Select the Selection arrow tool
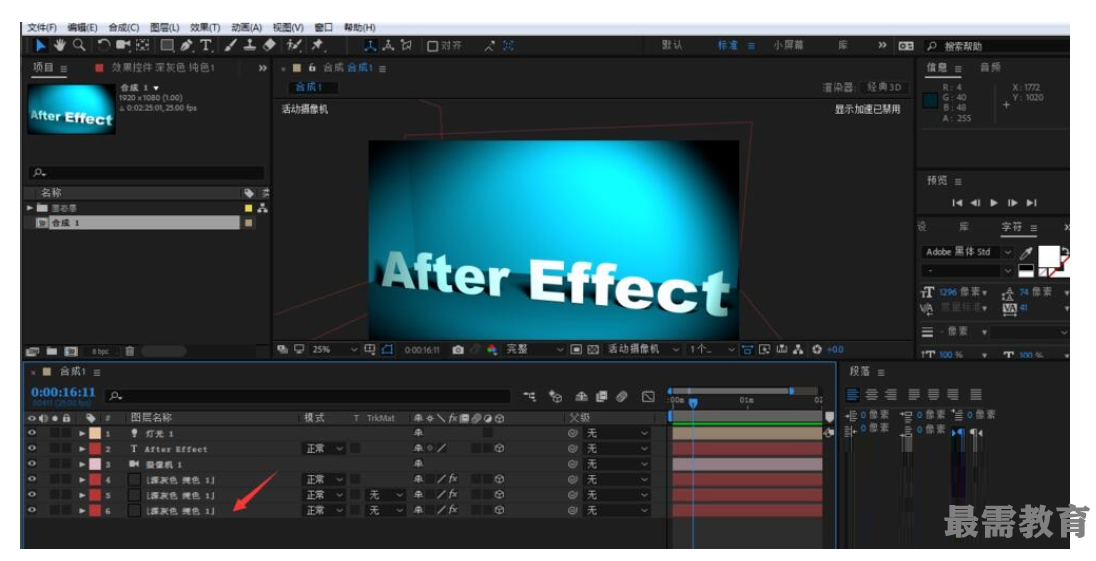 40,45
